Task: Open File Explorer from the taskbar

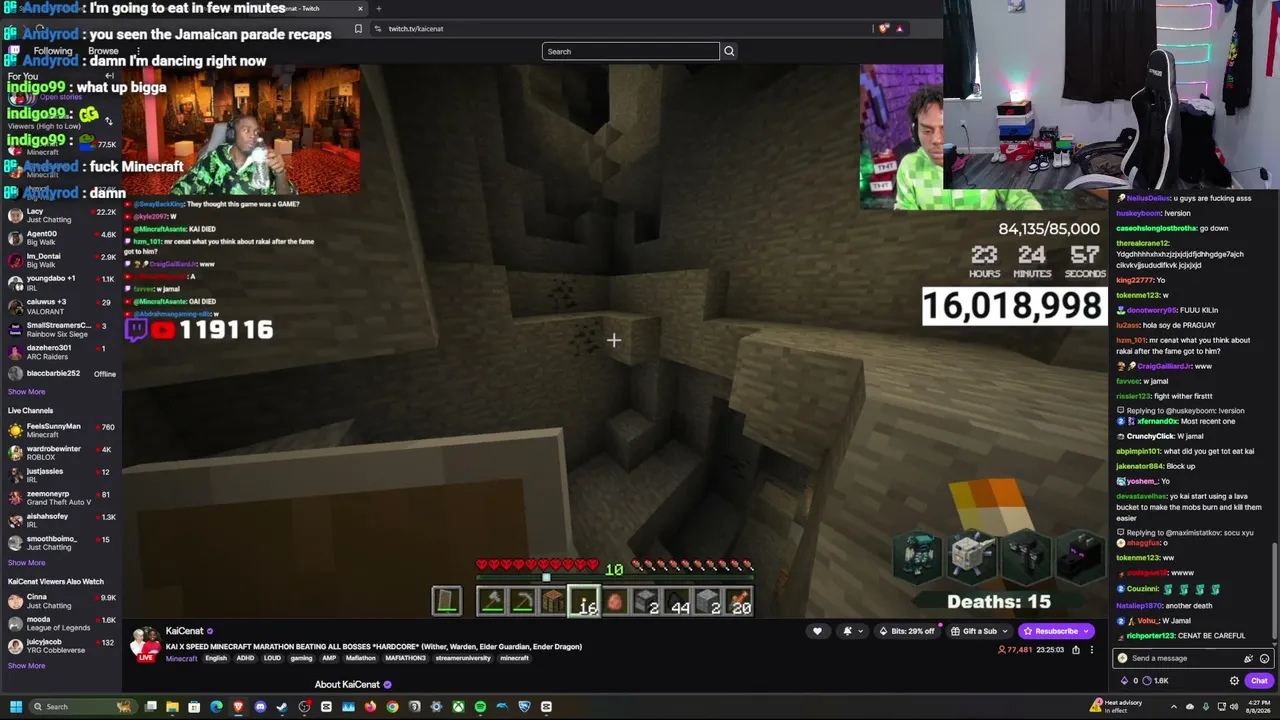Action: pyautogui.click(x=172, y=707)
